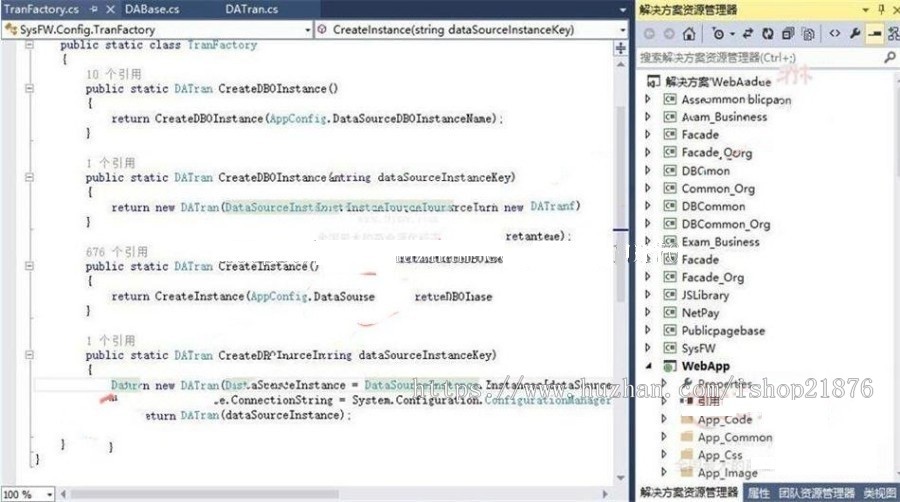Open Properties with the wrench icon
The image size is (900, 502).
pyautogui.click(x=855, y=34)
